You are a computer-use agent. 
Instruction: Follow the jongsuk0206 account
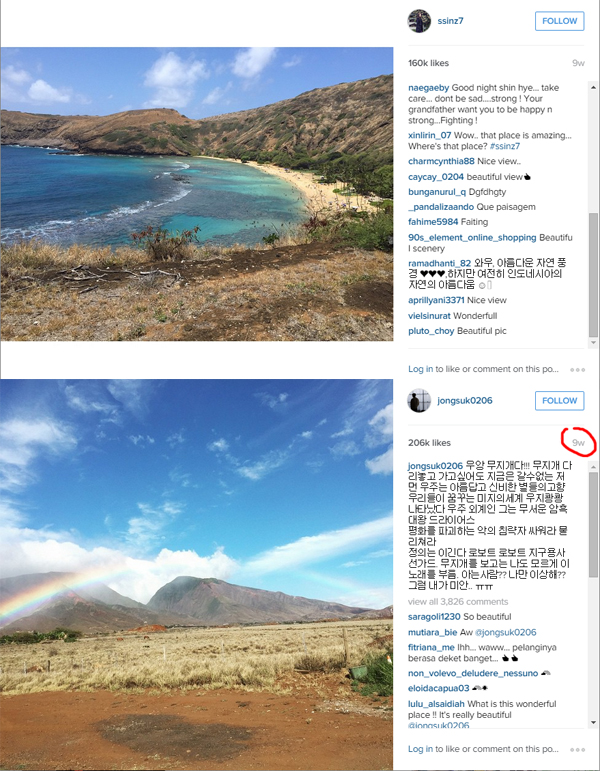[x=560, y=401]
